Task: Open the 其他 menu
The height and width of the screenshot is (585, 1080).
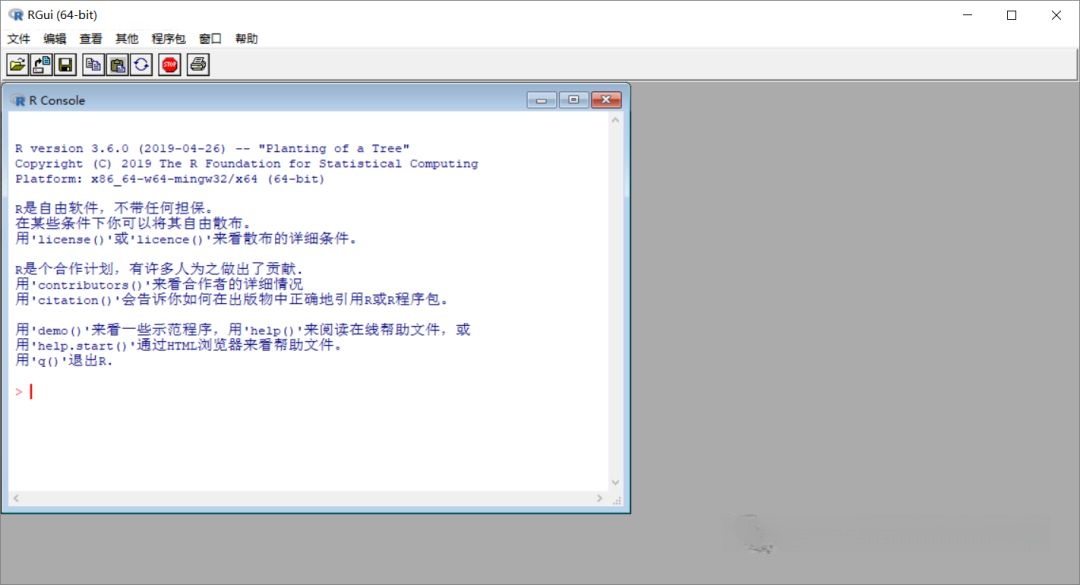Action: tap(127, 39)
